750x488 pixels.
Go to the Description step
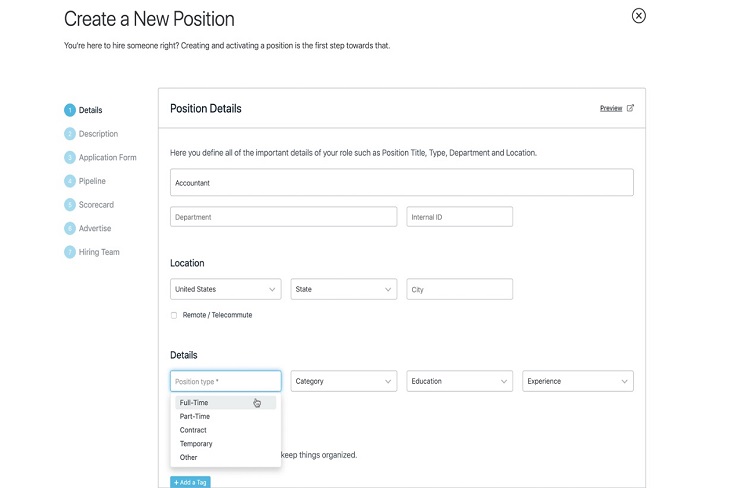click(x=98, y=133)
